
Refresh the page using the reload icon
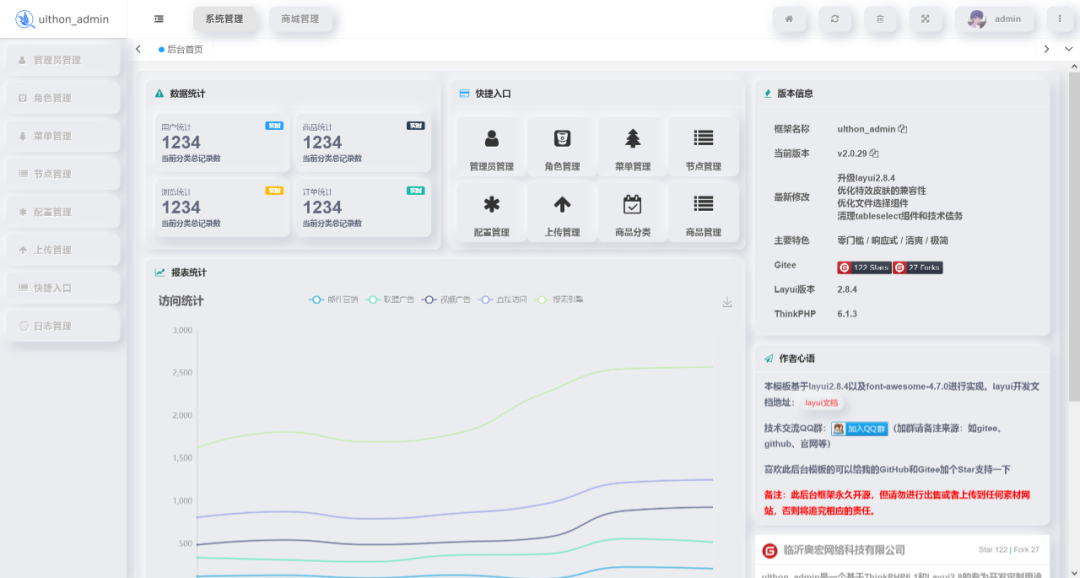(836, 18)
